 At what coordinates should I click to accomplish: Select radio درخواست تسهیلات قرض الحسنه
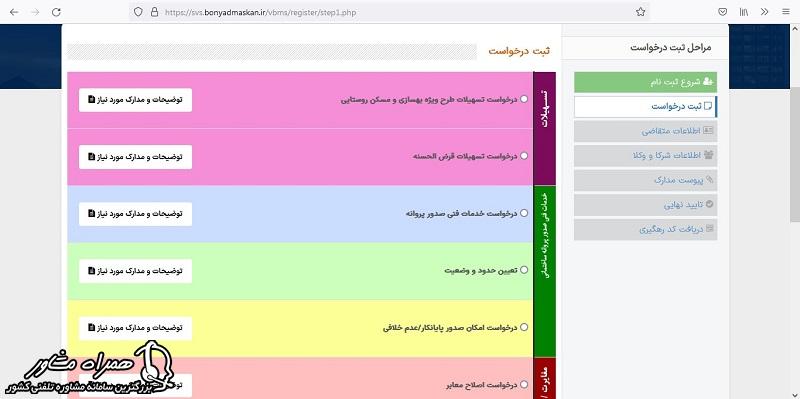(x=524, y=156)
